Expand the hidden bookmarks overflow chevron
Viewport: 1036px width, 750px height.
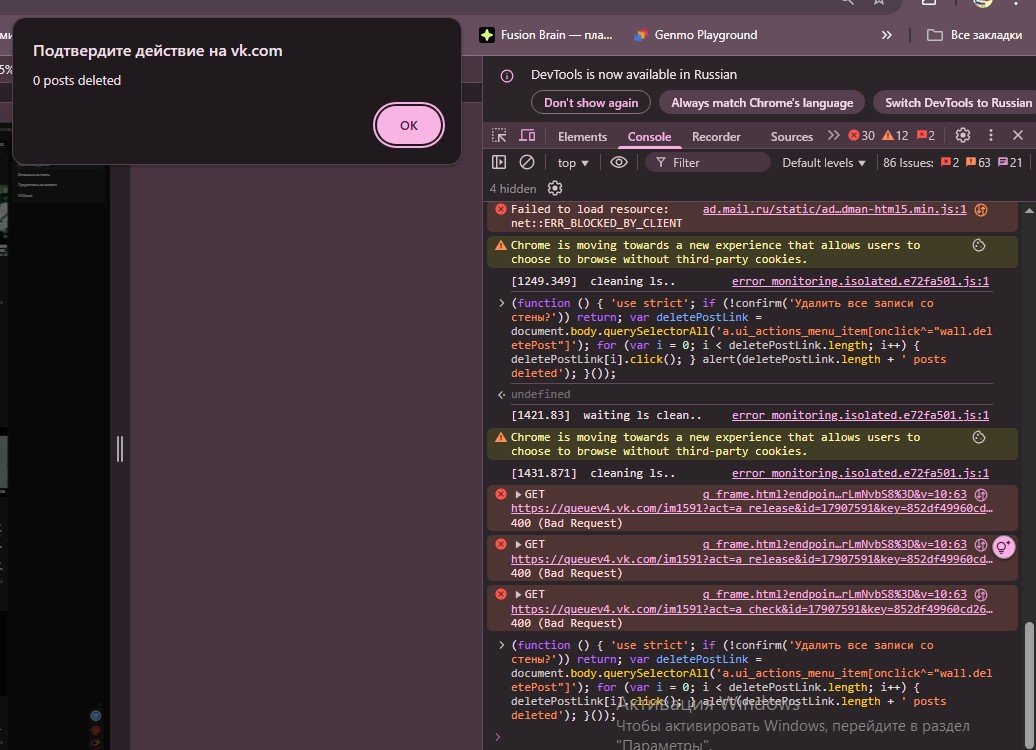point(887,35)
